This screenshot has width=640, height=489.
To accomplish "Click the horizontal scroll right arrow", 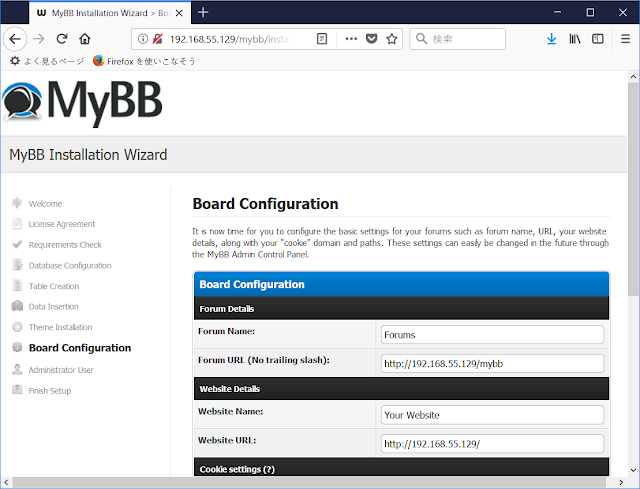I will (621, 482).
